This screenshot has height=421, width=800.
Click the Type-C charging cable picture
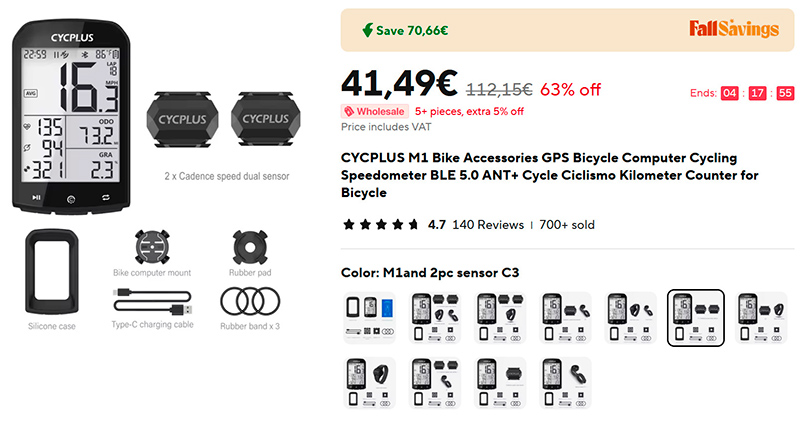(152, 300)
